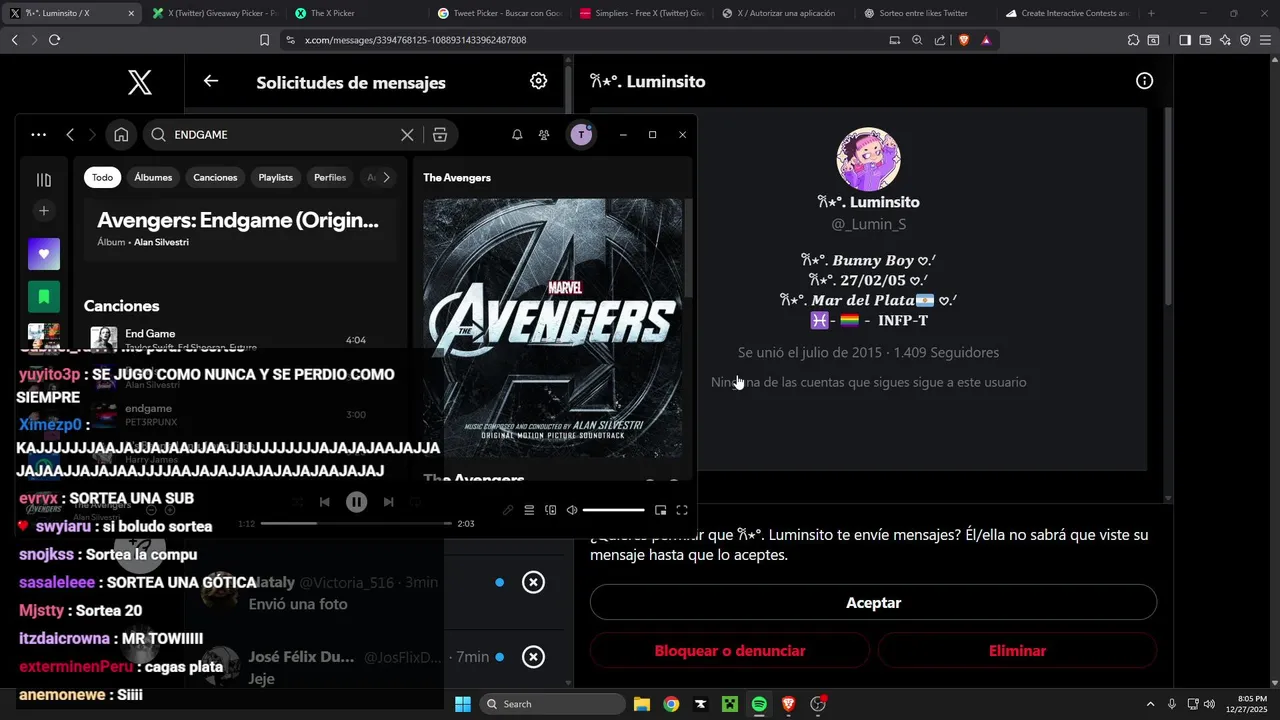1280x720 pixels.
Task: Click Bloquear o denunciar
Action: click(x=729, y=651)
